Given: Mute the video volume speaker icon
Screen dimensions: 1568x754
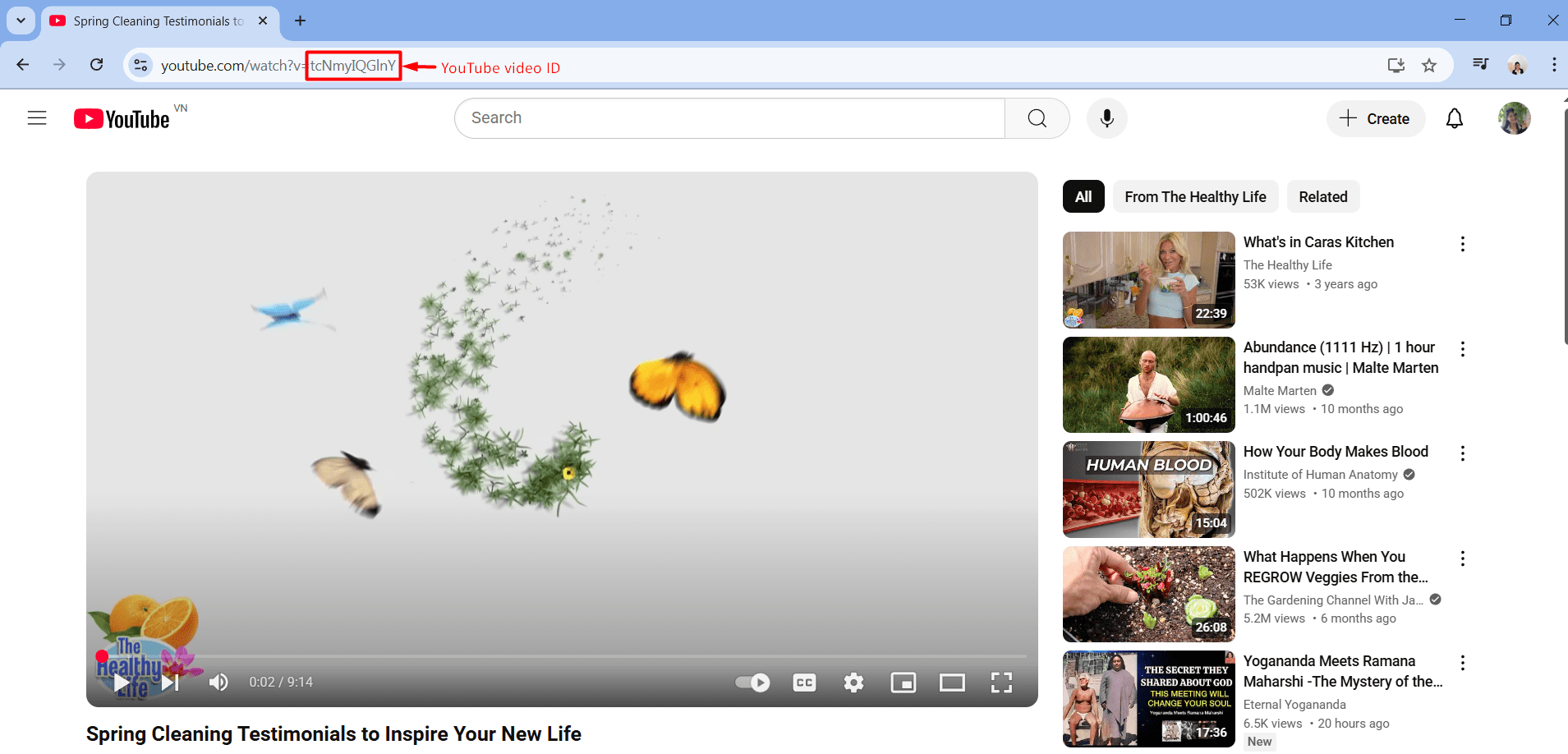Looking at the screenshot, I should point(218,683).
